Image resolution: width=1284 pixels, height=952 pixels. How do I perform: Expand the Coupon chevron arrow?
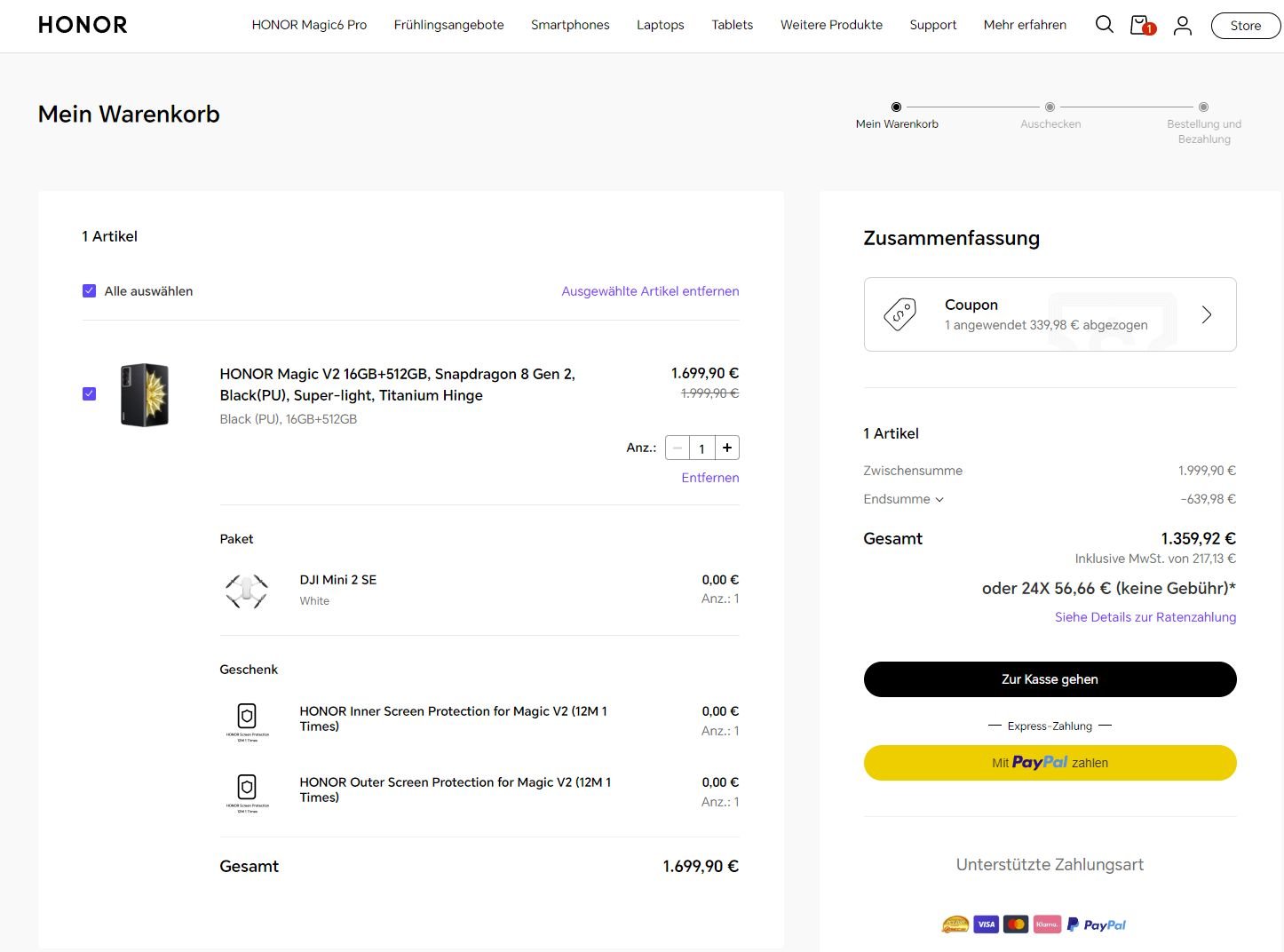[1206, 314]
